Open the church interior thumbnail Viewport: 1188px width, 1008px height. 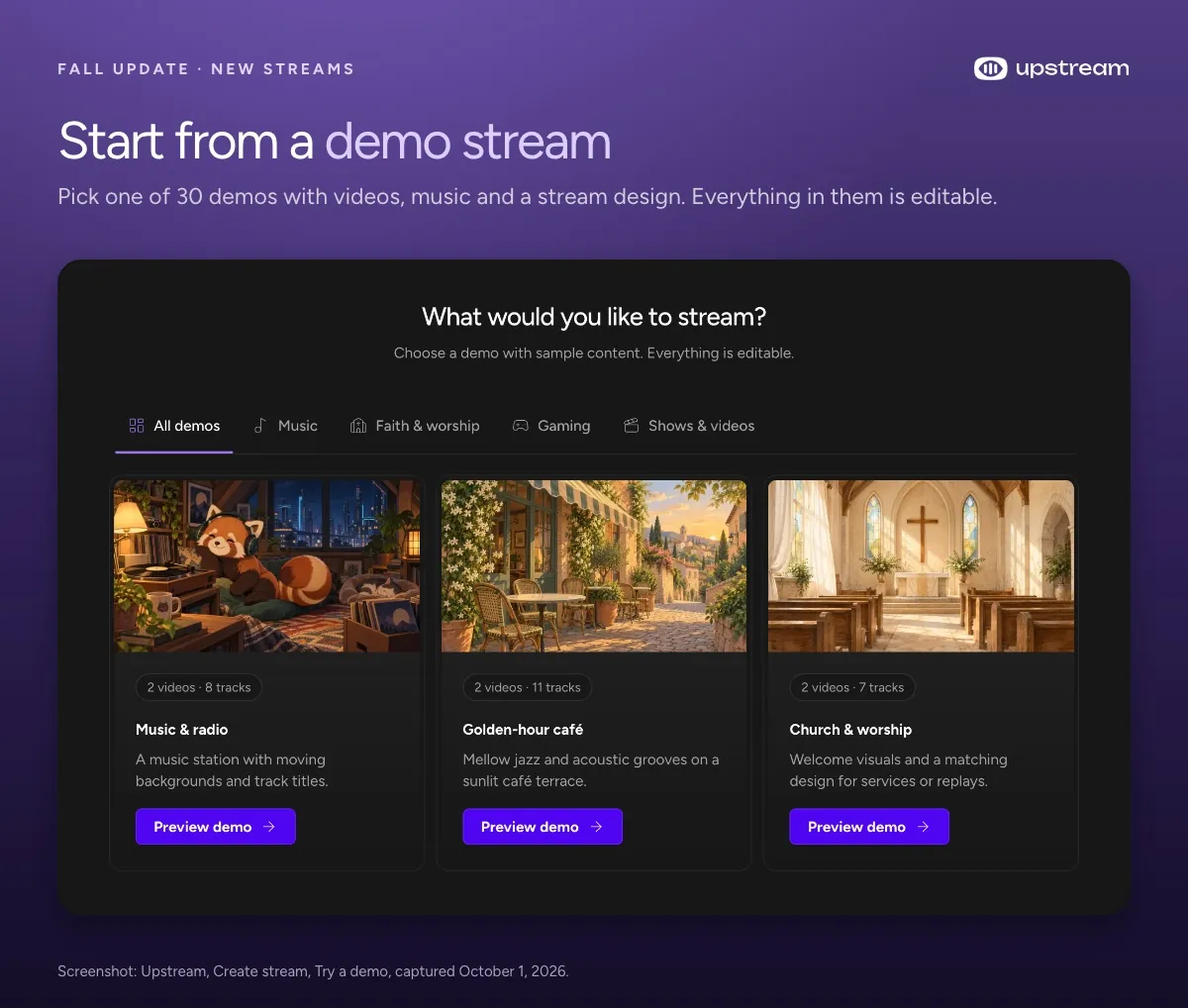tap(921, 566)
